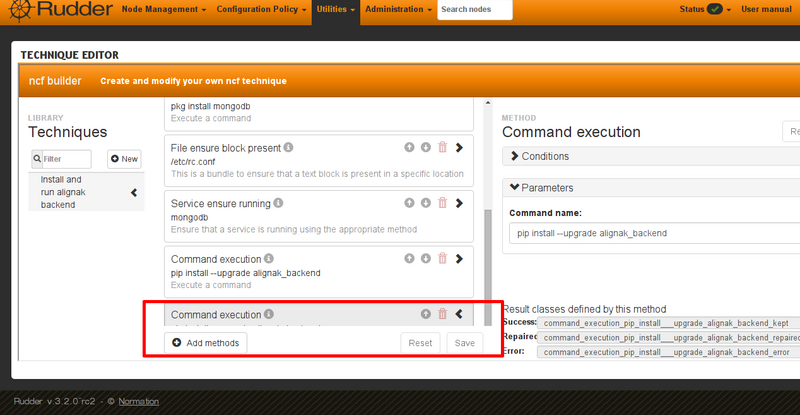
Task: Move File ensure block present down
Action: point(426,147)
